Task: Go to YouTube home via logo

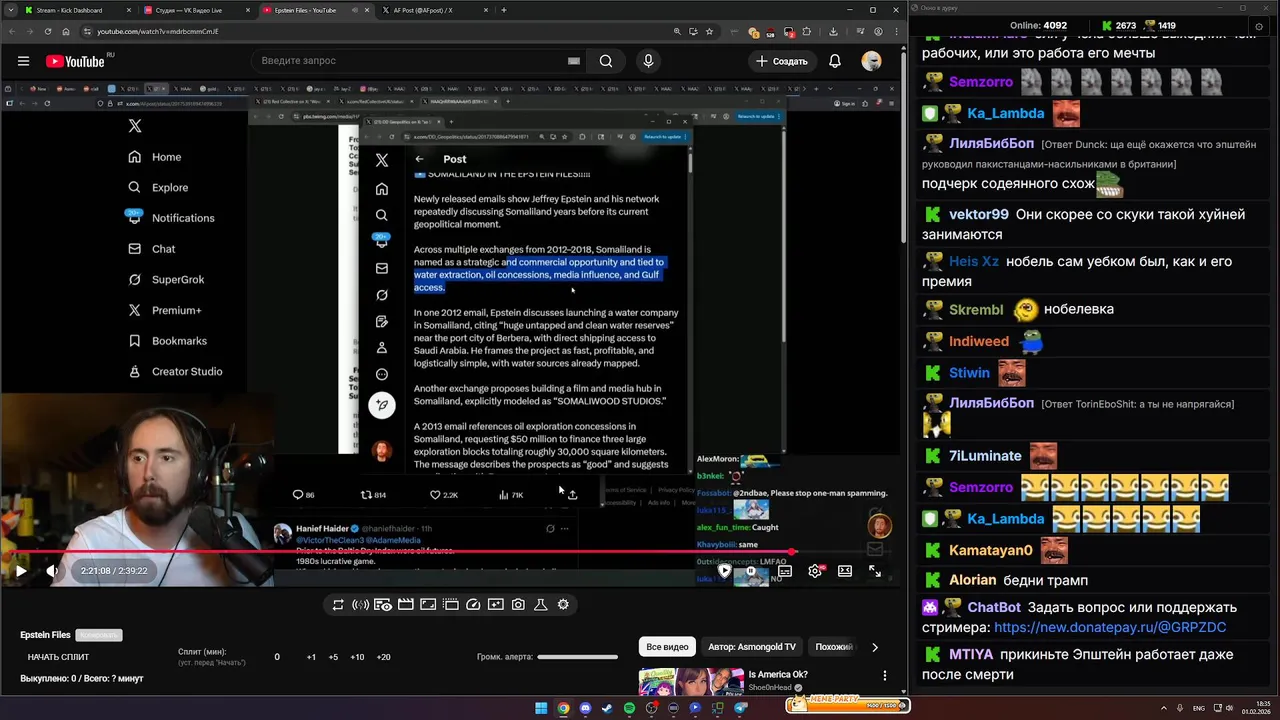Action: (75, 61)
